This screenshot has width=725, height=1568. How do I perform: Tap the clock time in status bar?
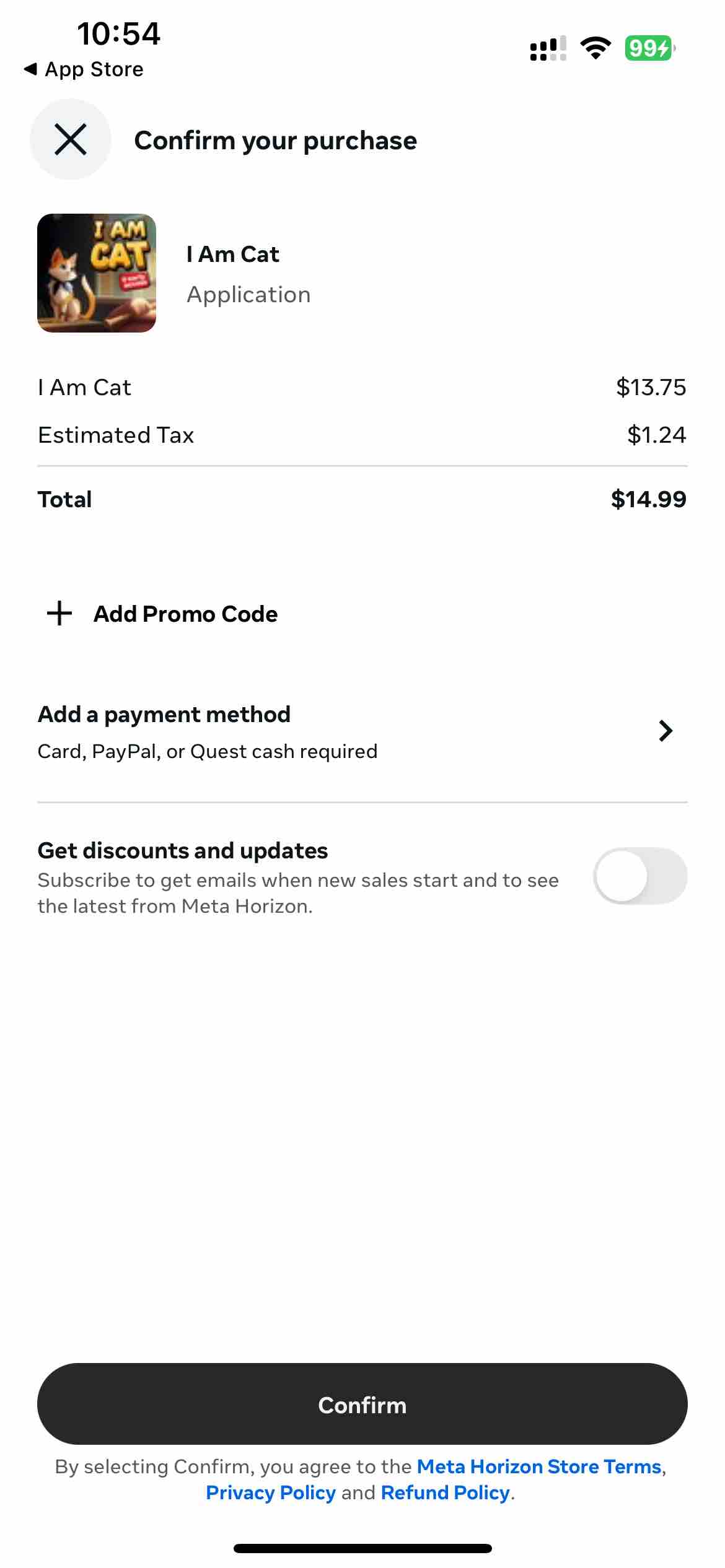click(118, 33)
